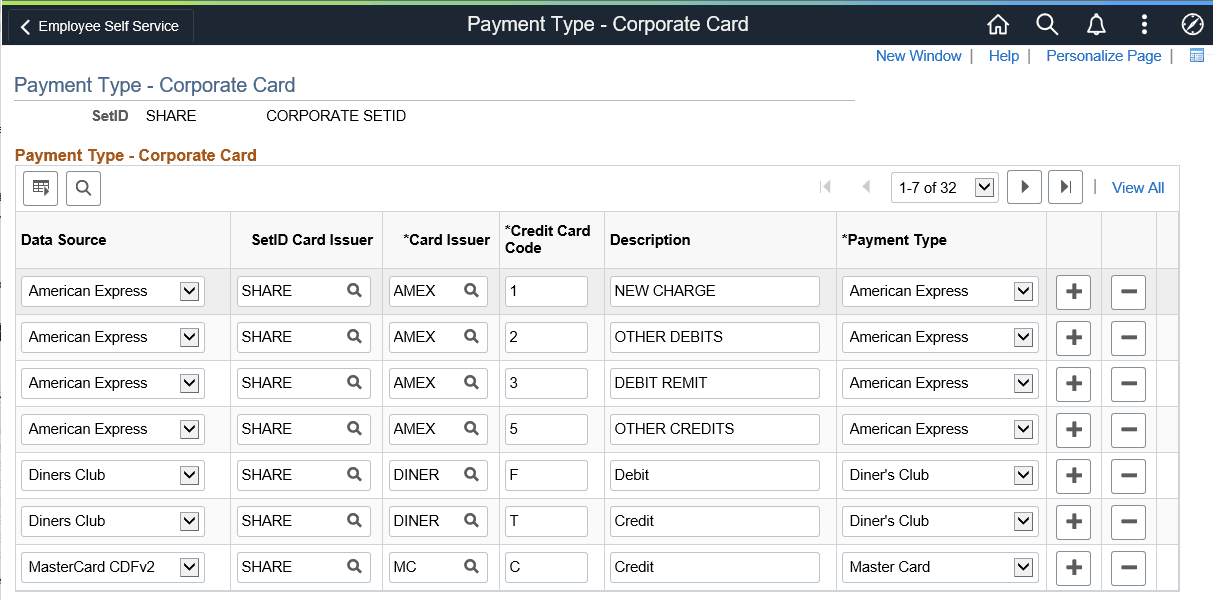Open the NavBar icon below the header
Image resolution: width=1213 pixels, height=600 pixels.
click(1196, 55)
